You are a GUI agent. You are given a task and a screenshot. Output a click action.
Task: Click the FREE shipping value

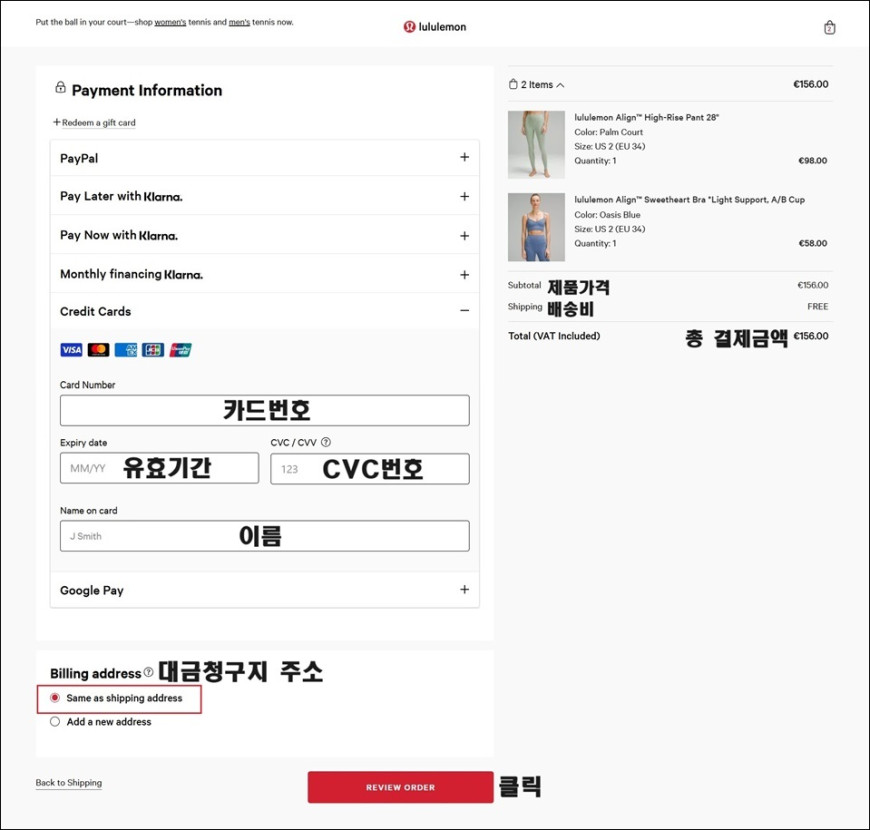[x=818, y=306]
